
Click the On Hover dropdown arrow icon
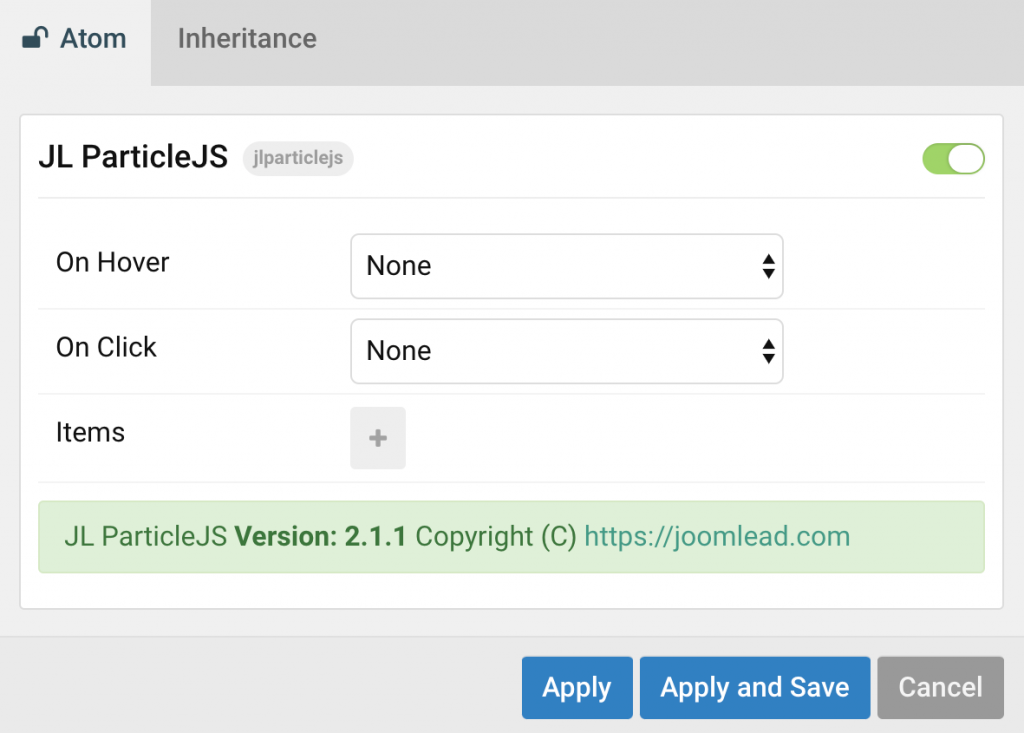[767, 266]
